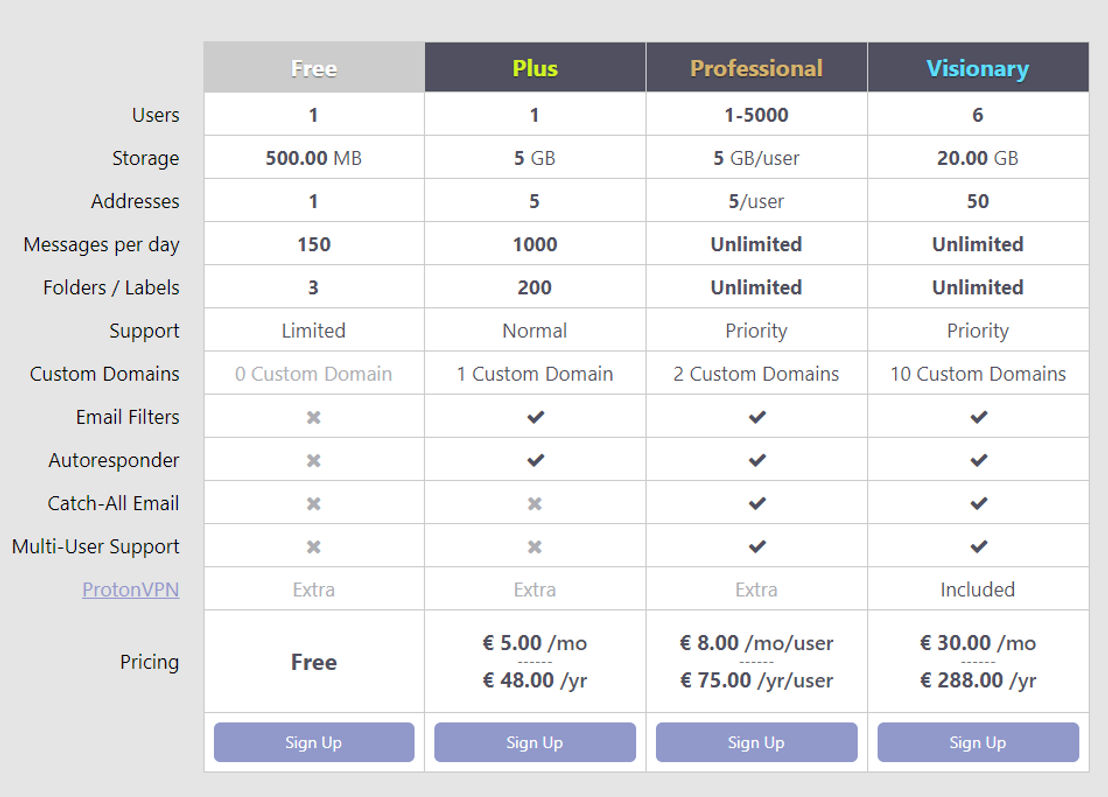Click the Multi-User Support checkmark under Professional
Viewport: 1108px width, 797px height.
757,546
